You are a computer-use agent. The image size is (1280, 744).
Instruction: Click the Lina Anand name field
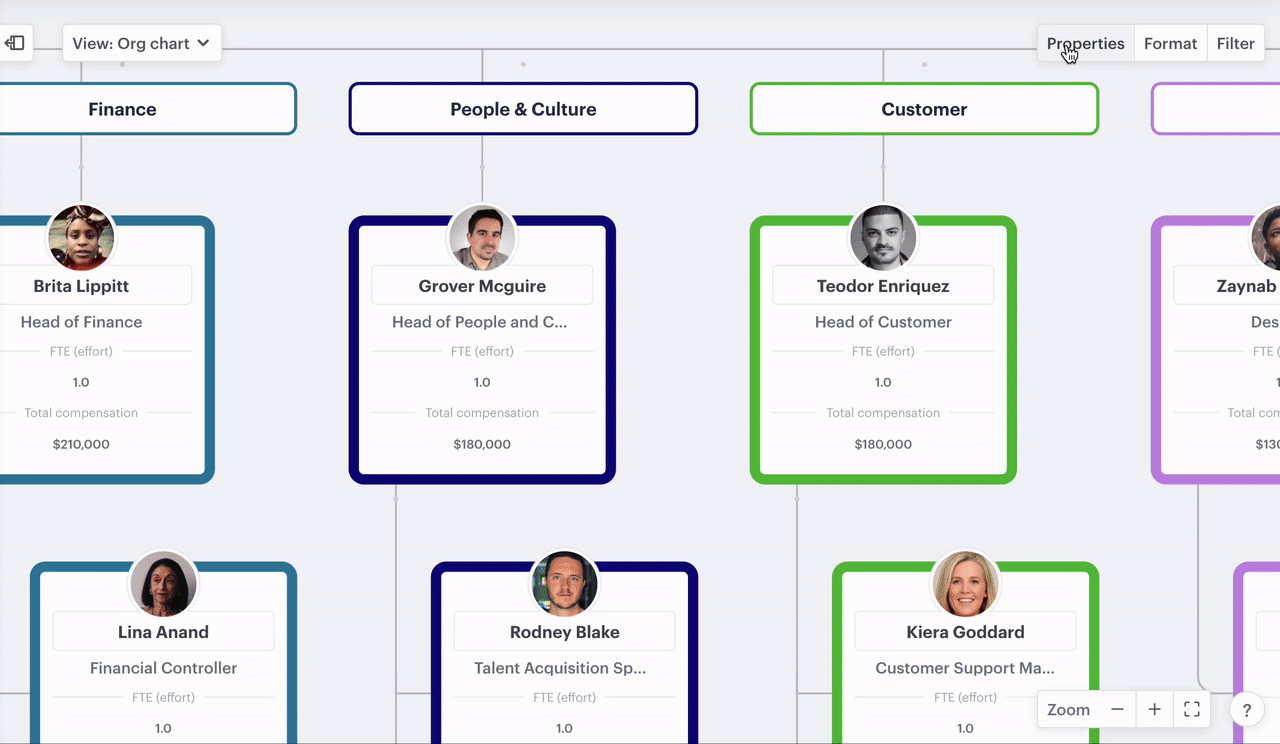pos(163,632)
